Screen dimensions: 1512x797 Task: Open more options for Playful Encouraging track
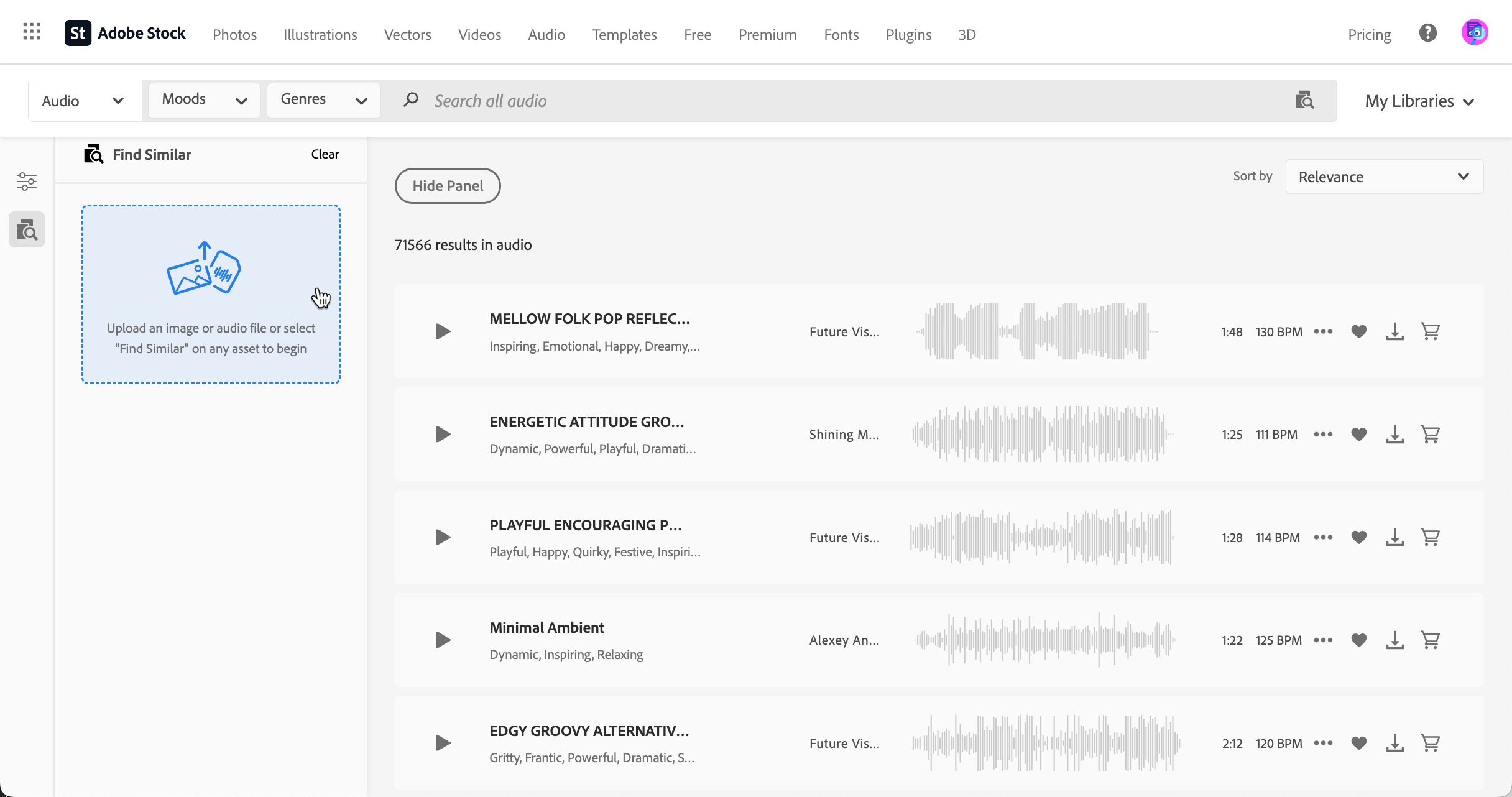click(x=1323, y=537)
